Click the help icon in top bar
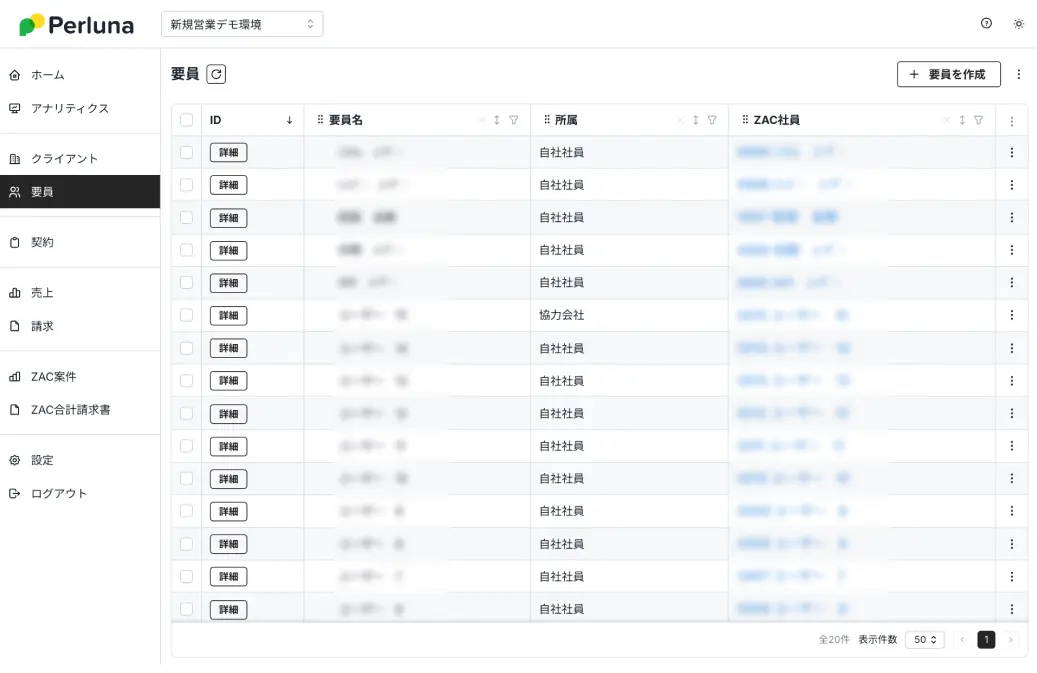The image size is (1037, 673). 986,24
